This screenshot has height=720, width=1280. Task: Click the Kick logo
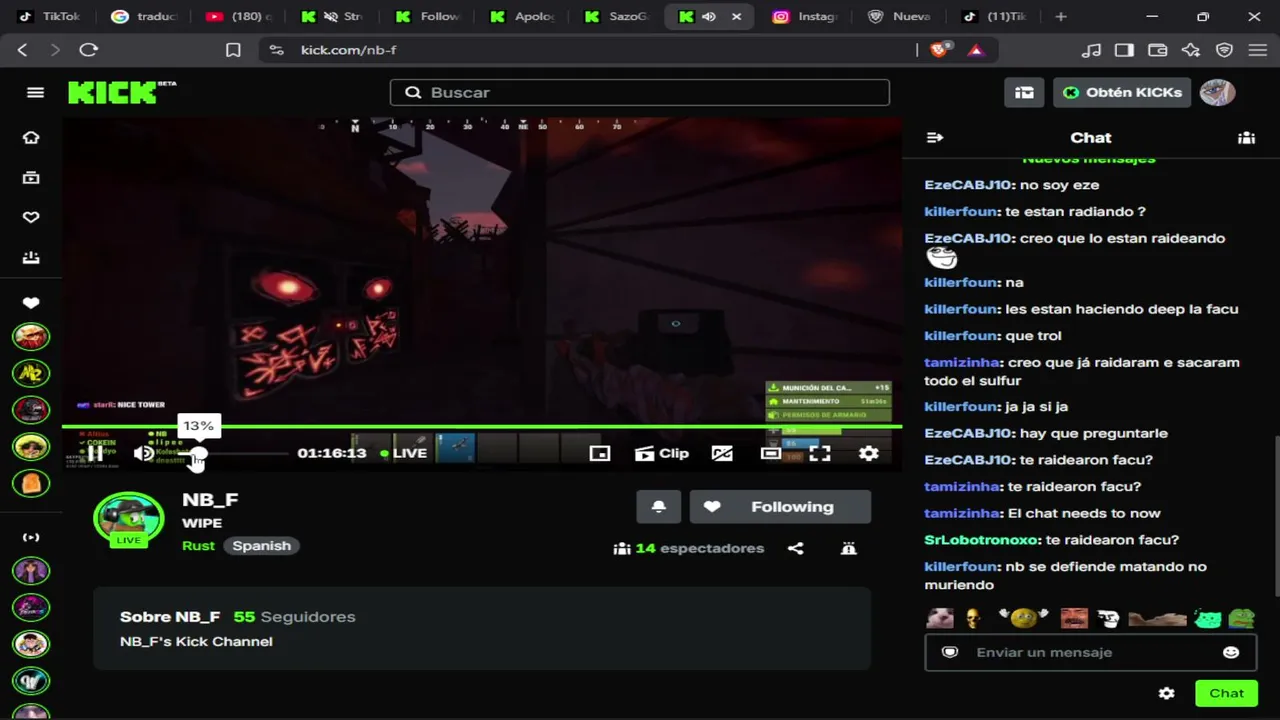click(122, 92)
